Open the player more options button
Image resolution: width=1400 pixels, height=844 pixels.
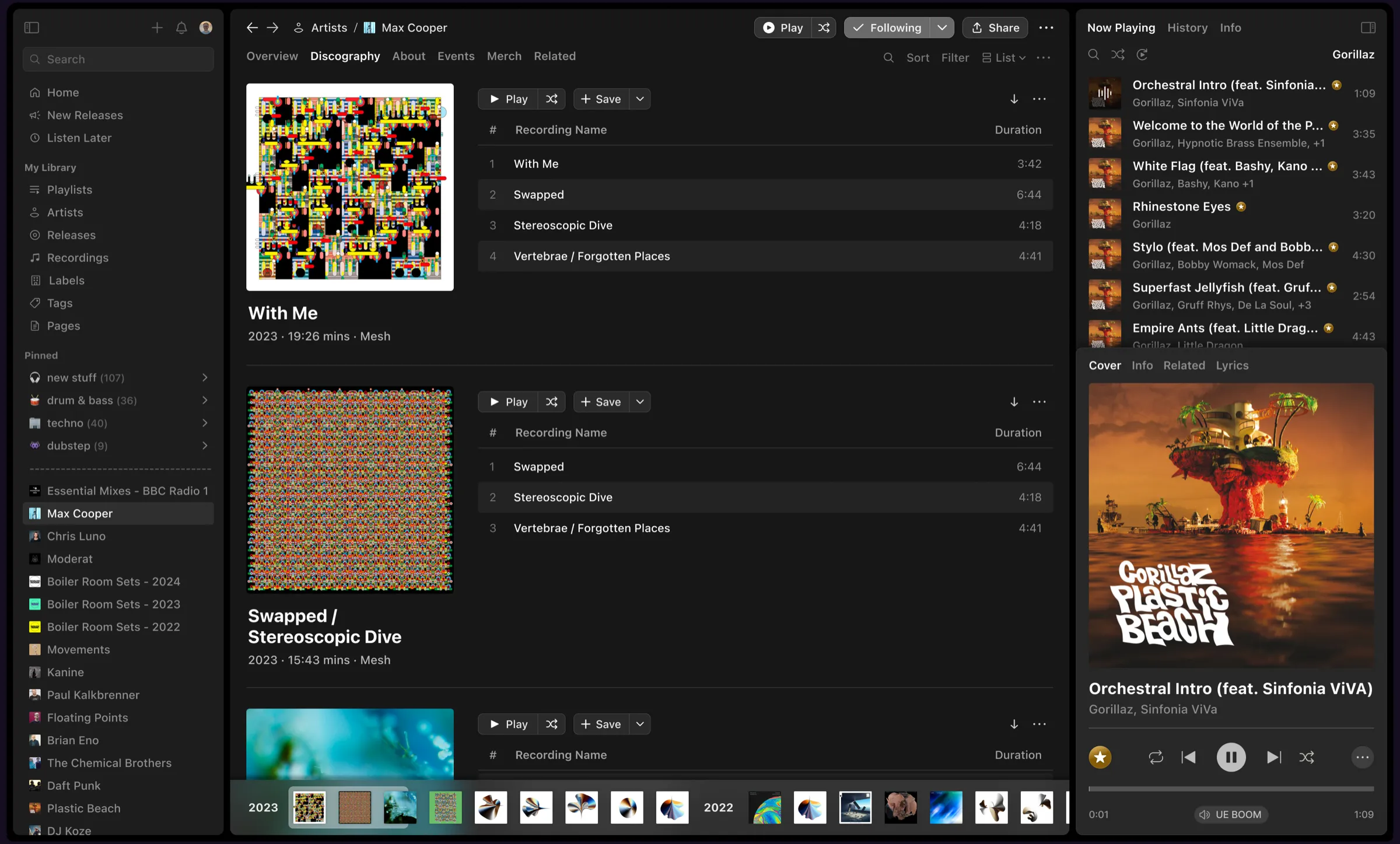[1362, 757]
